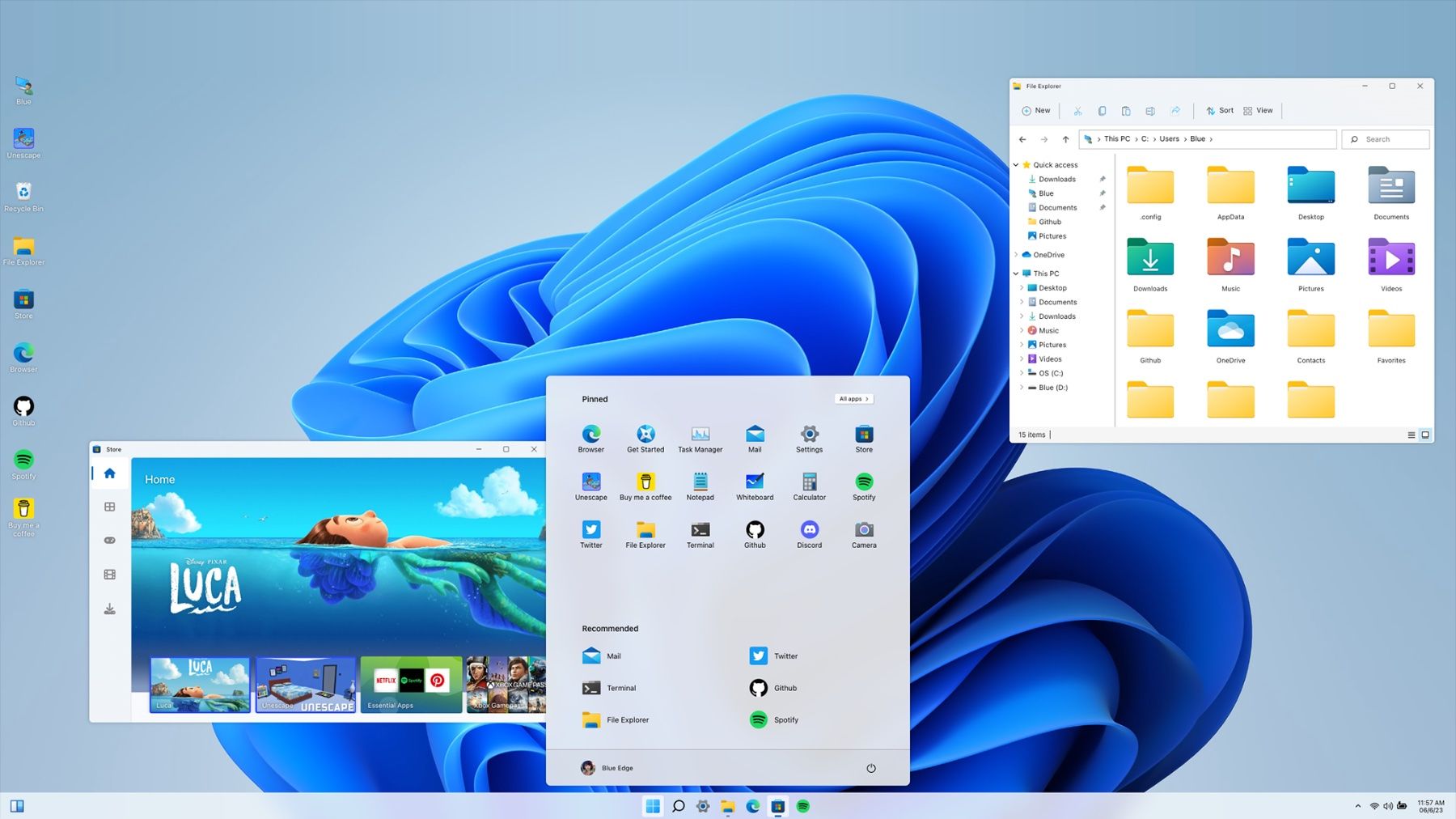This screenshot has height=819, width=1456.
Task: Switch File Explorer to details list view
Action: coord(1412,435)
